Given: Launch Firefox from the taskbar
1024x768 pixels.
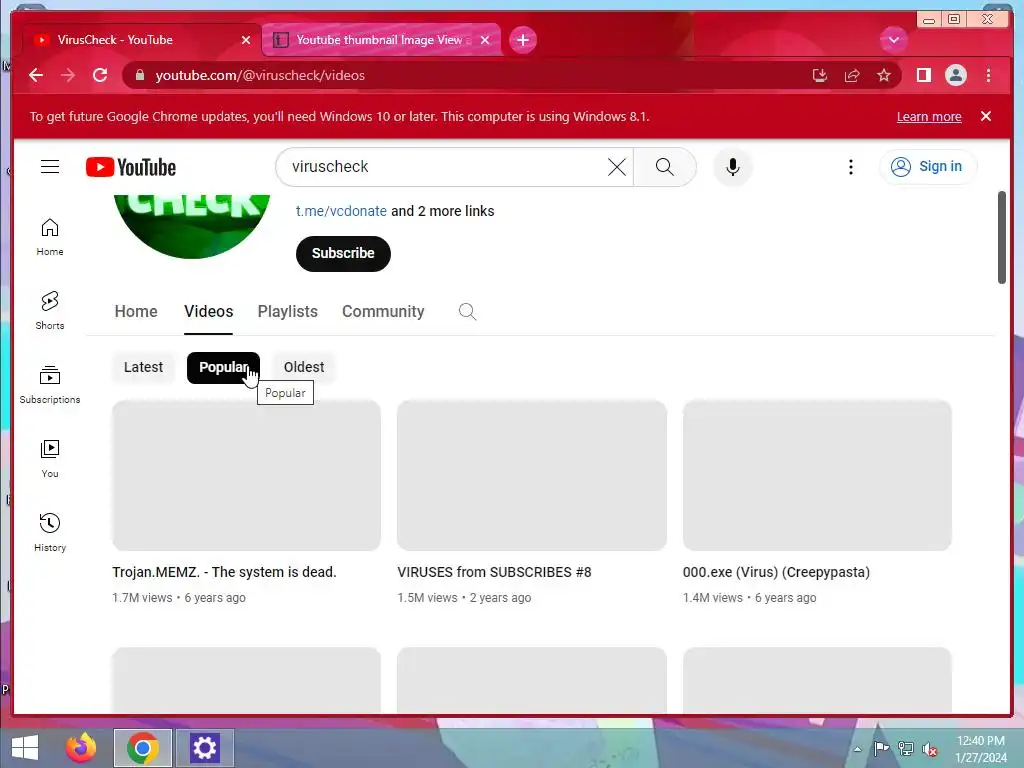Looking at the screenshot, I should point(81,748).
